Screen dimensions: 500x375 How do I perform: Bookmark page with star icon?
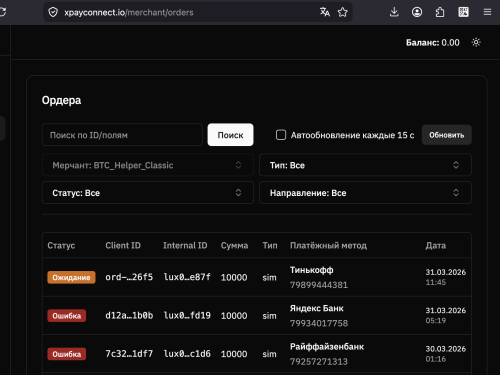[x=342, y=12]
